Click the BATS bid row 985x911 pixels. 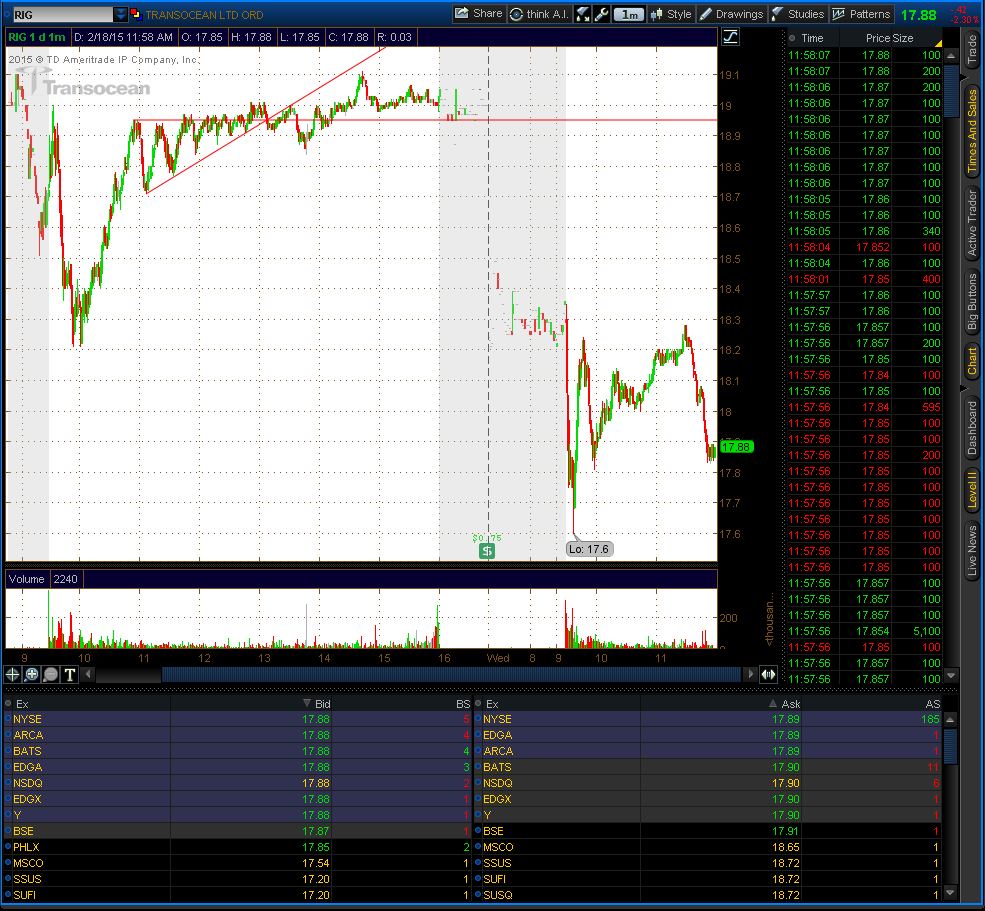click(x=237, y=751)
